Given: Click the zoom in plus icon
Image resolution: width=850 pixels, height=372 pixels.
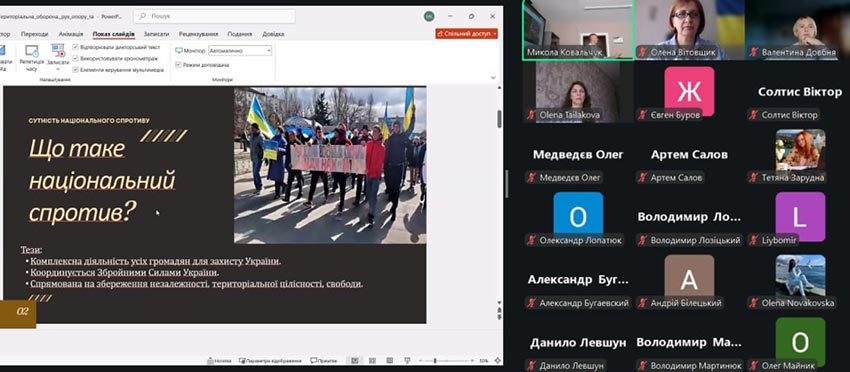Looking at the screenshot, I should 473,361.
